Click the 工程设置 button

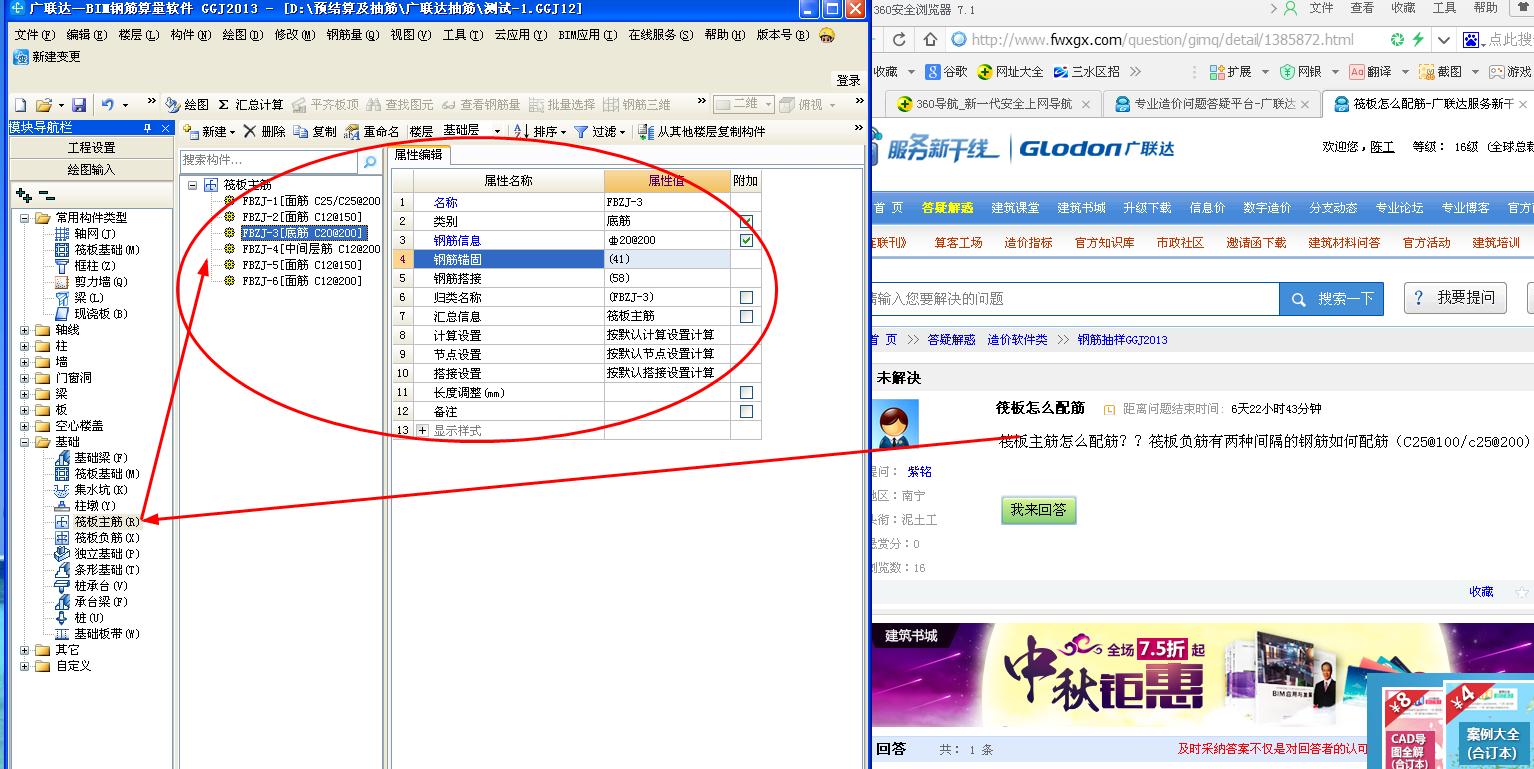(91, 148)
